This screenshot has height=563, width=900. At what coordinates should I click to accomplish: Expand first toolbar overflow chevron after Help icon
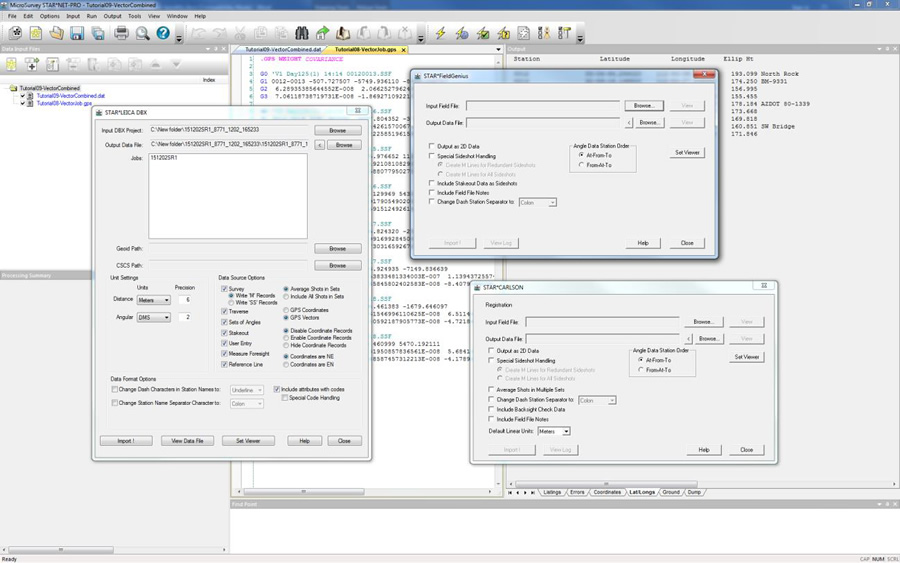point(179,38)
